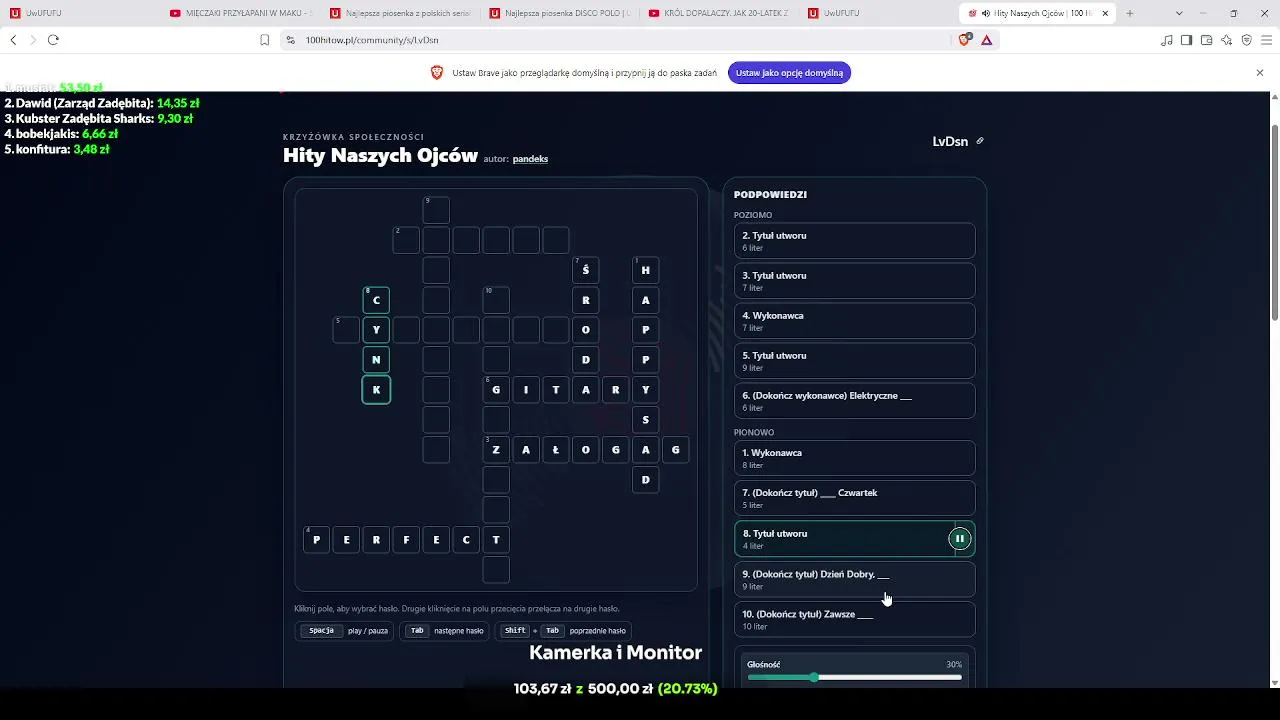This screenshot has height=720, width=1280.
Task: Switch to MIĘCZAKI PRZYŁAPANI W MAKU tab
Action: [x=240, y=13]
